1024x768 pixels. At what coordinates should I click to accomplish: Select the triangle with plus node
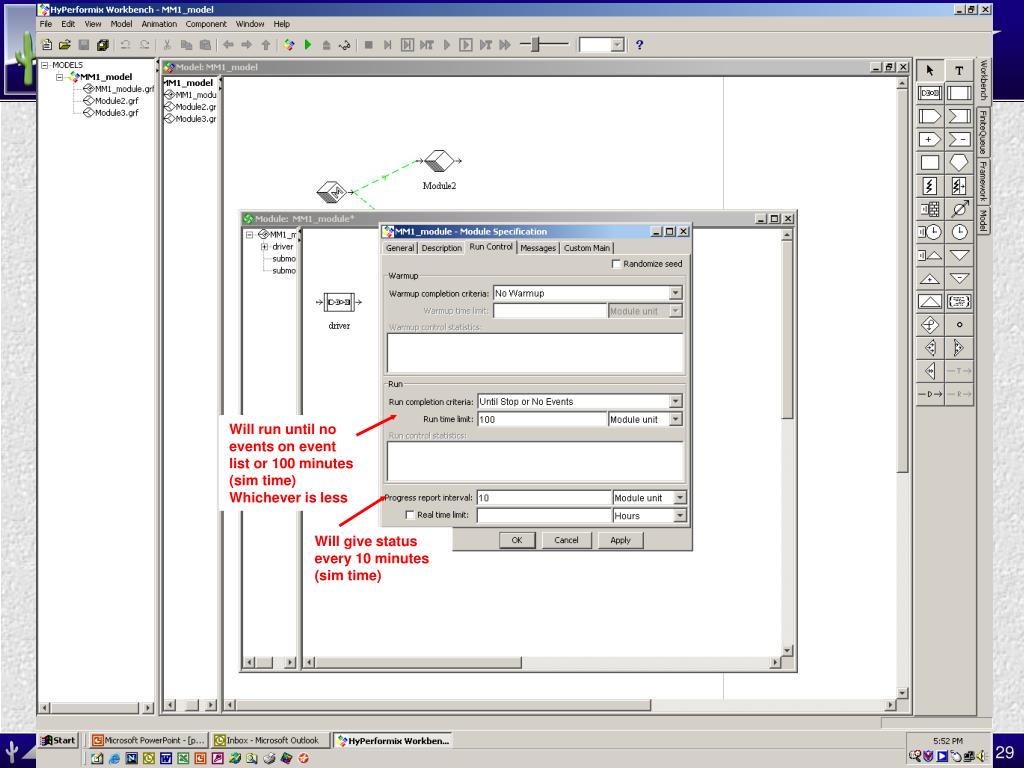pyautogui.click(x=930, y=279)
